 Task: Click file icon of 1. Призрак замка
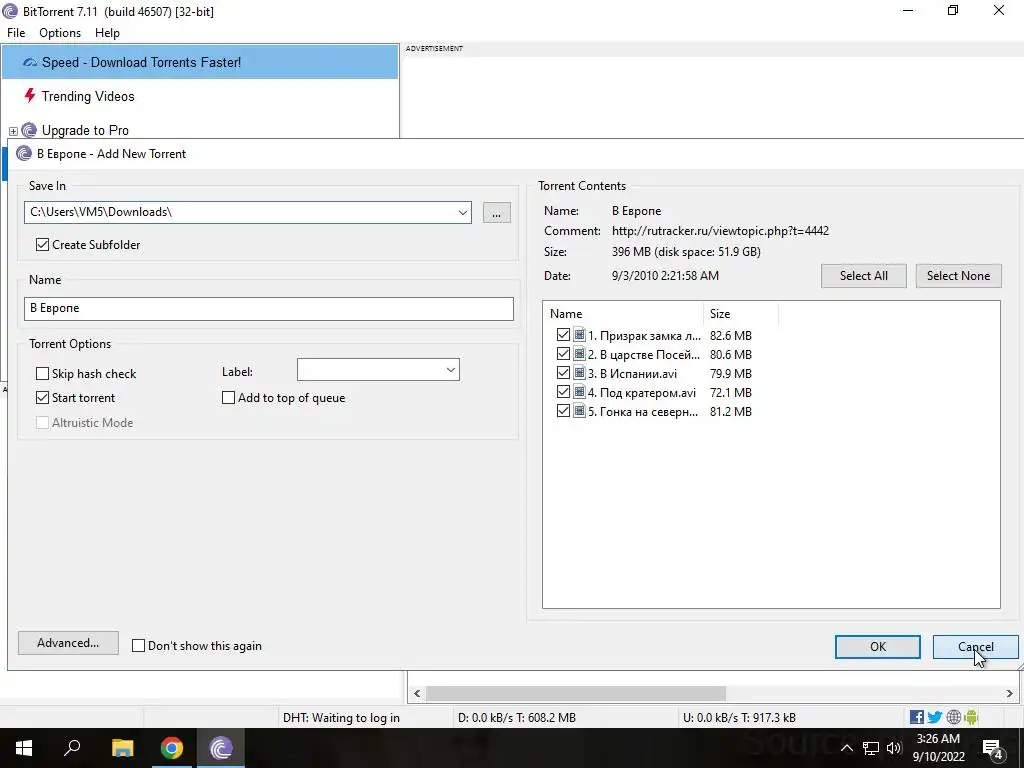click(579, 335)
